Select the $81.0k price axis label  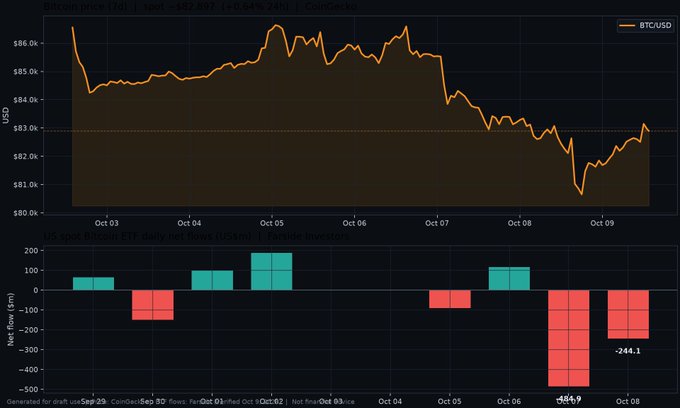point(26,185)
